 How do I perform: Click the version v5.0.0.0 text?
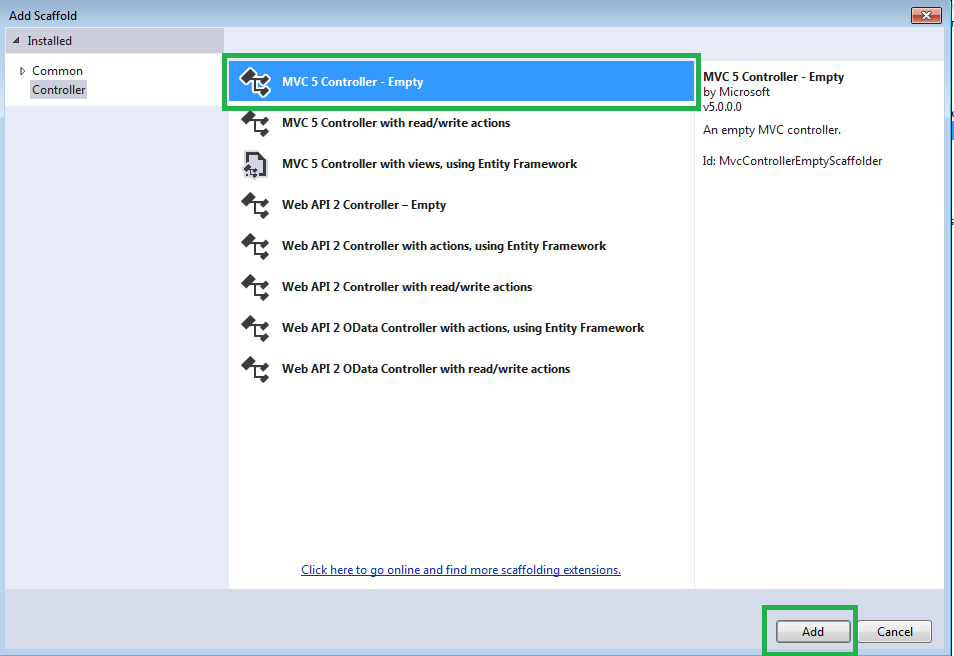click(x=722, y=107)
